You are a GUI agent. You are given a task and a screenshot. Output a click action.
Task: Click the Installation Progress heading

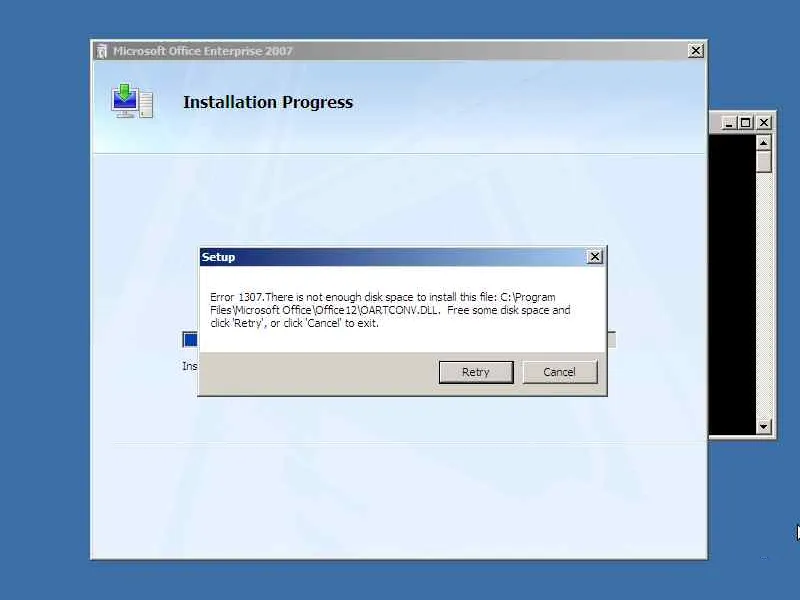tap(268, 102)
